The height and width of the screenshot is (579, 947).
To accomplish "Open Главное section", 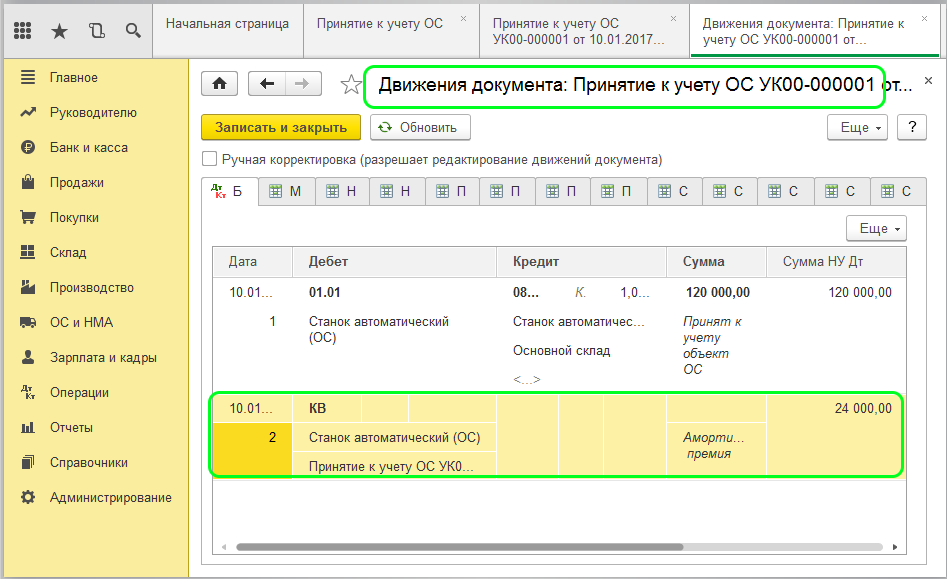I will tap(74, 77).
